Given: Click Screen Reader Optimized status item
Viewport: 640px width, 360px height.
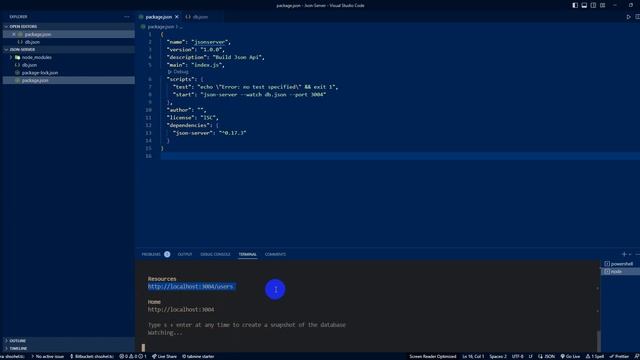Looking at the screenshot, I should point(432,356).
